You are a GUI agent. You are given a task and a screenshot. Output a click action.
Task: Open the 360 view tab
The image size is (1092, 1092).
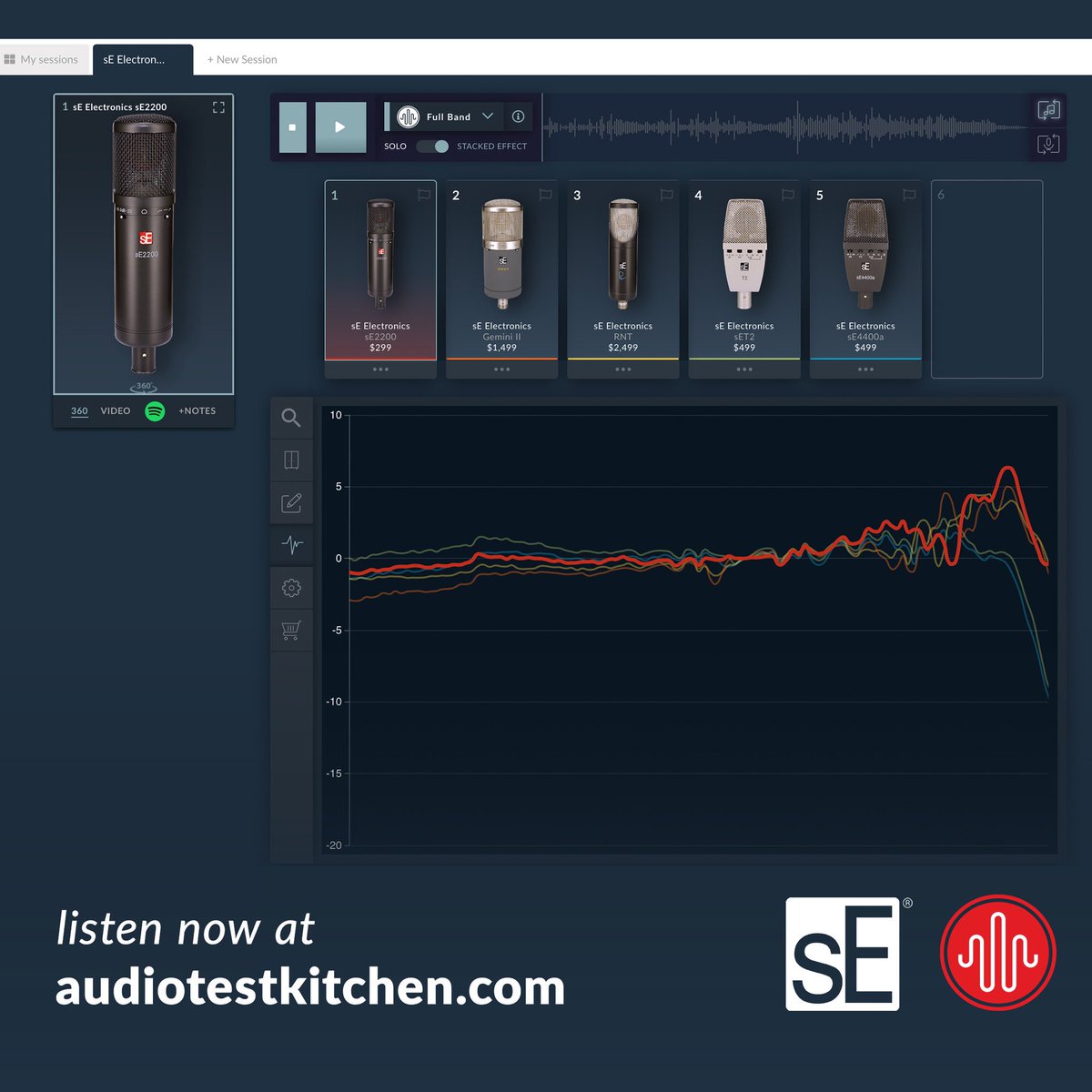(80, 411)
